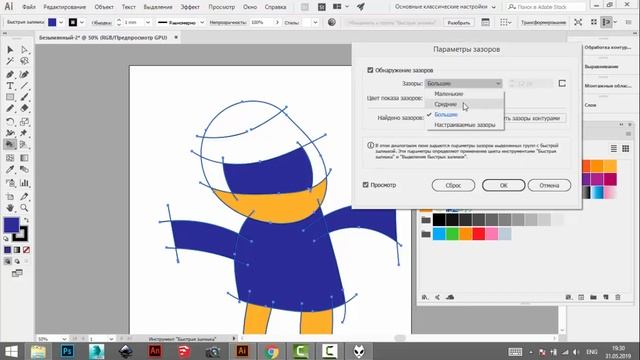Open the stroke color dropdown in control bar
This screenshot has width=640, height=360.
pos(82,22)
